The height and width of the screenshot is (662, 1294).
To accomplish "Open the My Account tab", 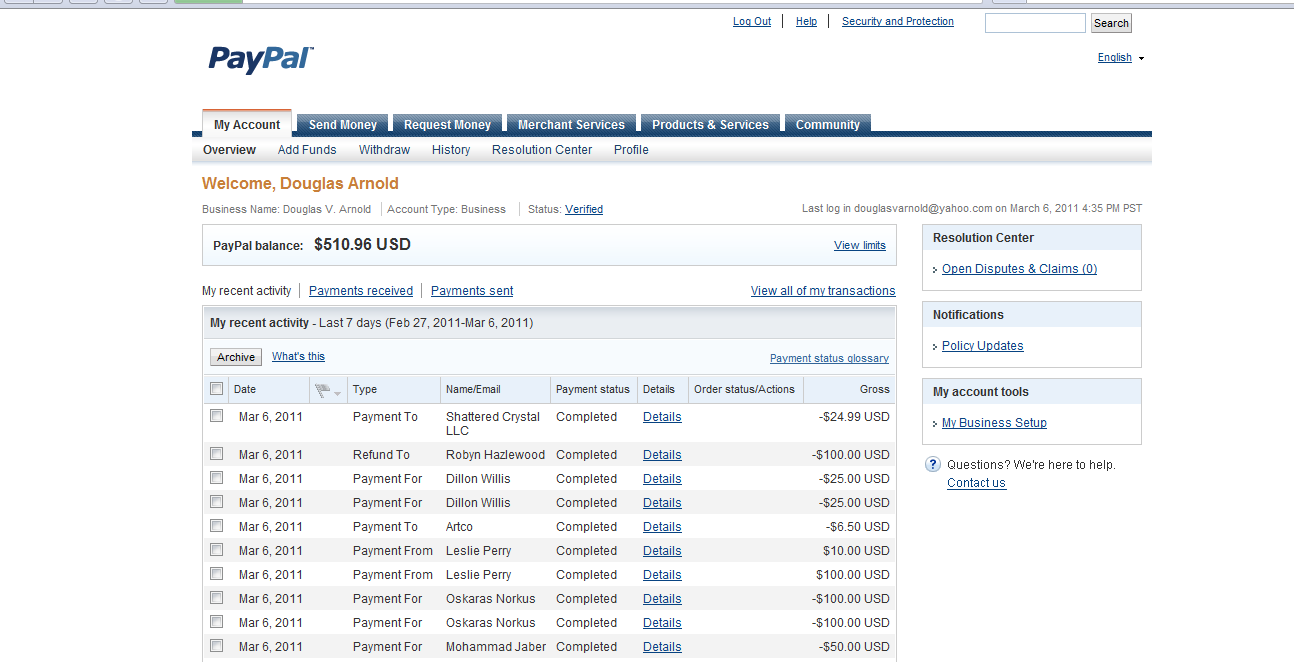I will [247, 124].
